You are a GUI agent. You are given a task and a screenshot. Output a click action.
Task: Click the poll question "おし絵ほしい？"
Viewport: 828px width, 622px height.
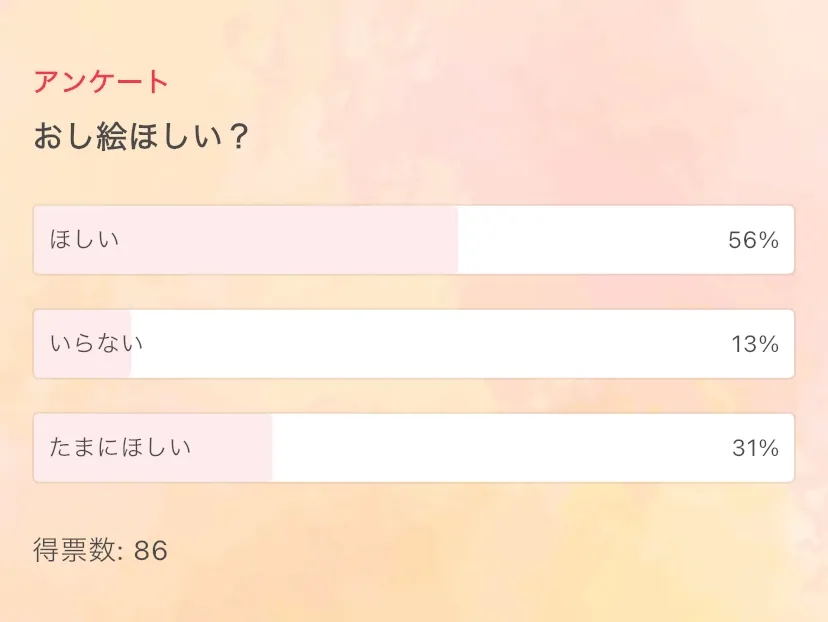(140, 137)
